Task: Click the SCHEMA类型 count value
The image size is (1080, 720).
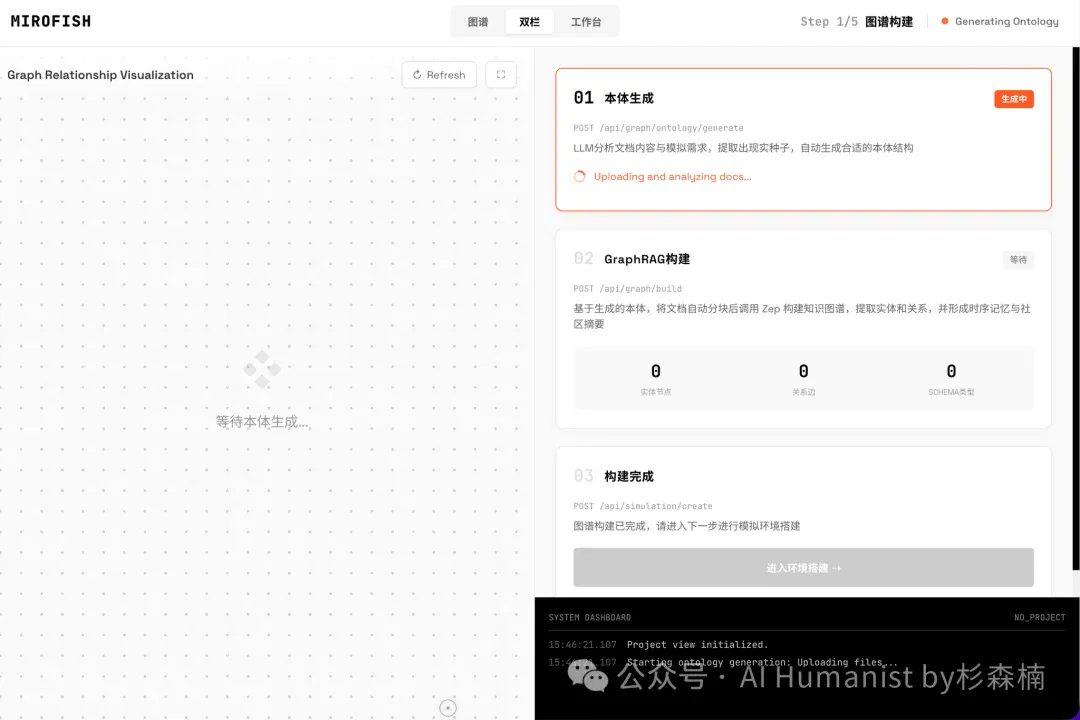Action: click(951, 371)
